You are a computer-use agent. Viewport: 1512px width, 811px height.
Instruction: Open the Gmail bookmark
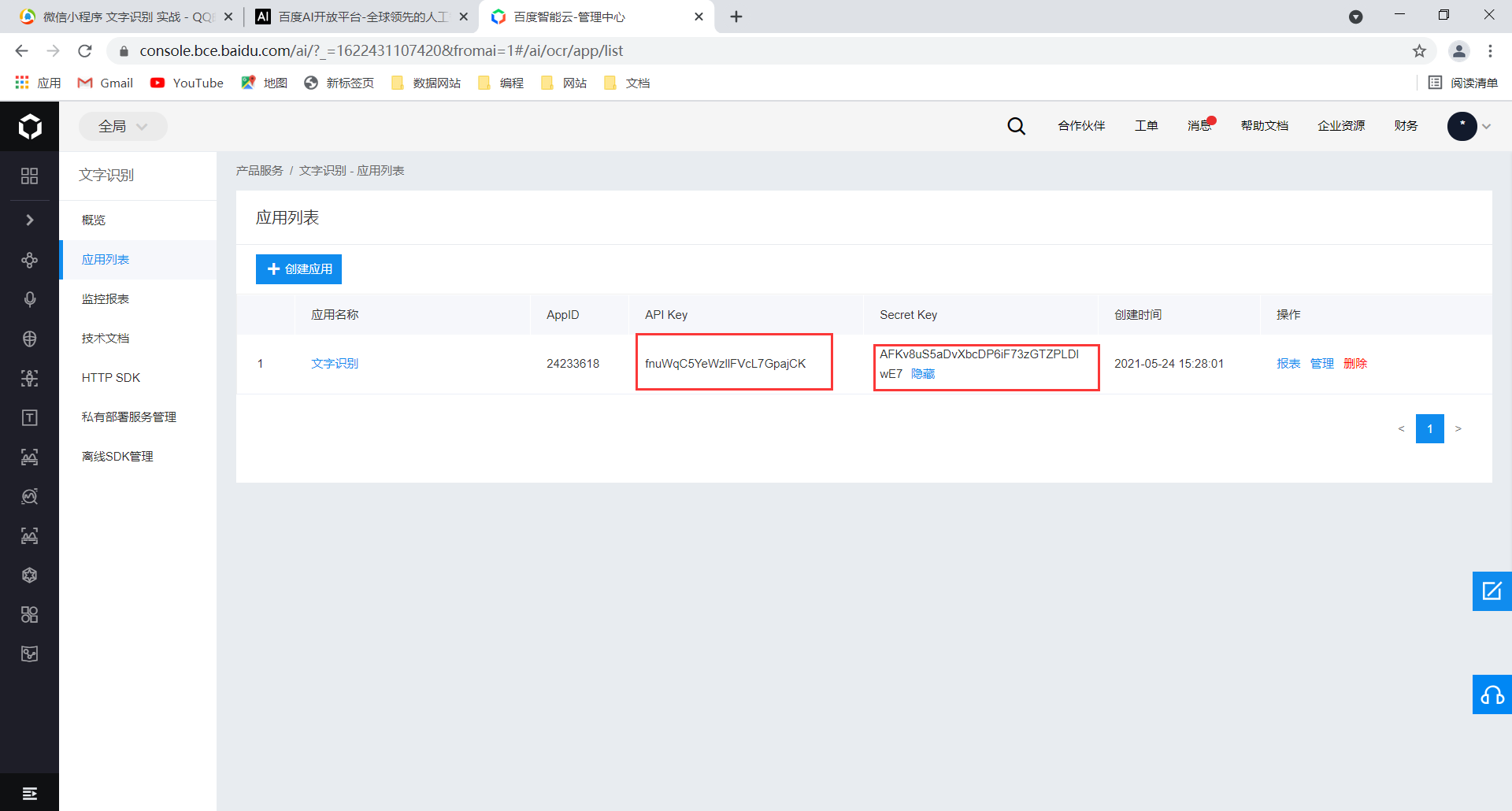[x=106, y=83]
